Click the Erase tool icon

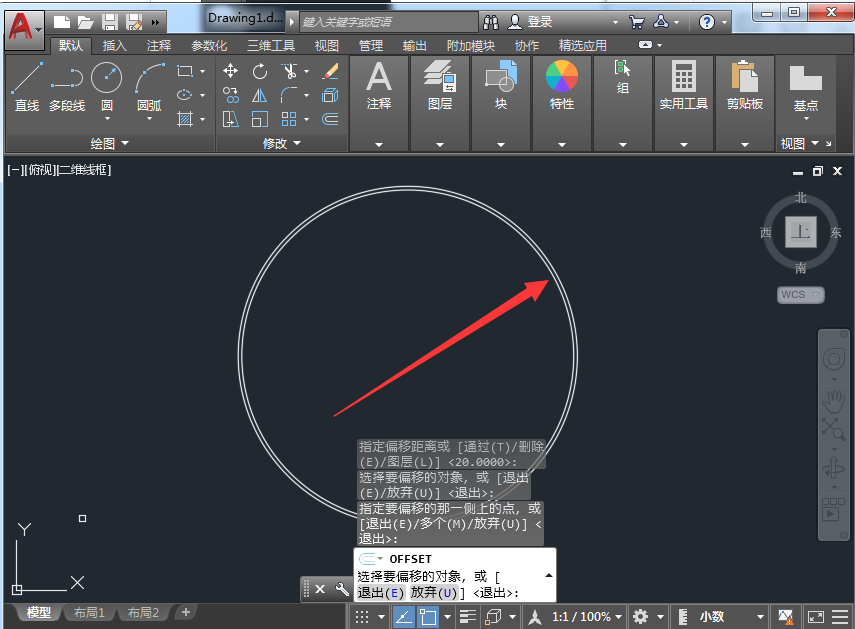point(330,71)
